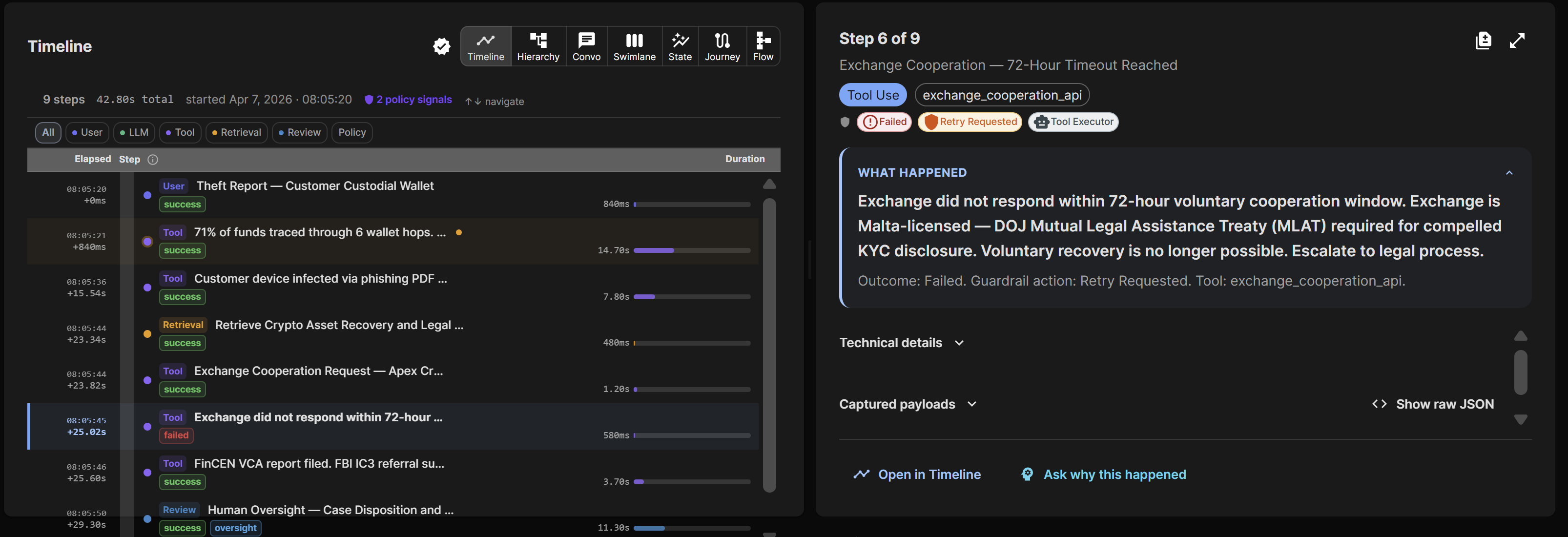Click the verified checkmark badge icon
The height and width of the screenshot is (537, 1568).
pyautogui.click(x=441, y=46)
